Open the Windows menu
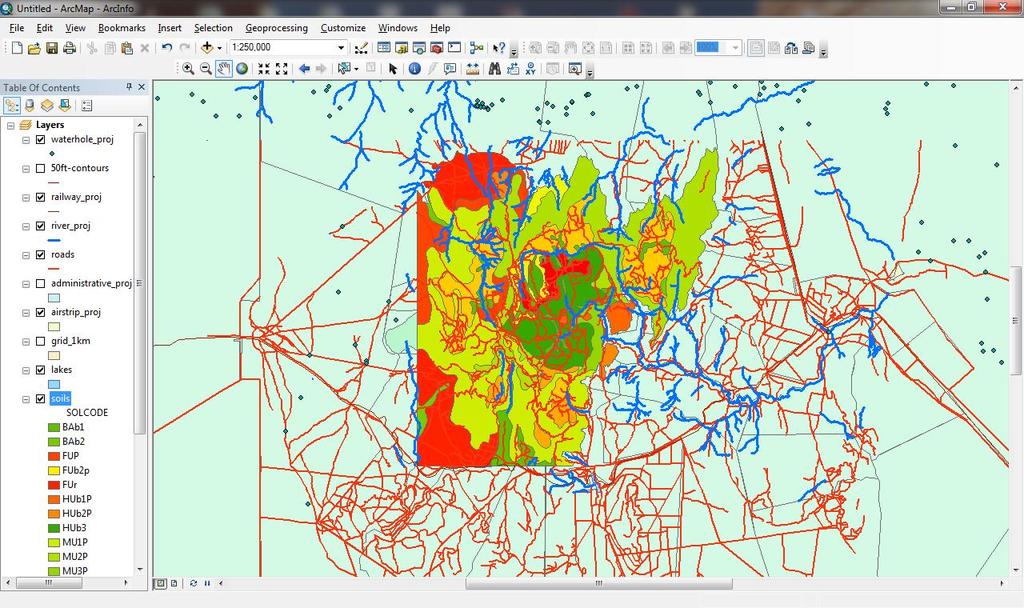Viewport: 1024px width, 608px height. [x=397, y=28]
